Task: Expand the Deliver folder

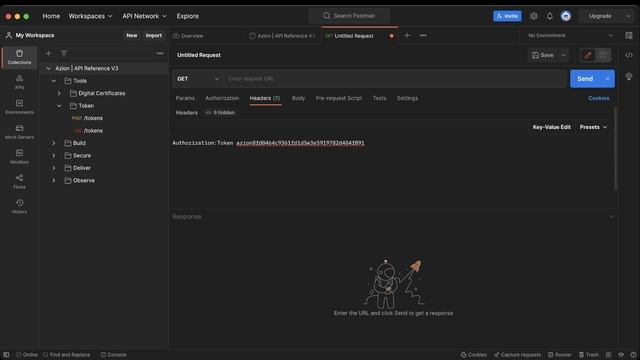Action: (x=53, y=168)
